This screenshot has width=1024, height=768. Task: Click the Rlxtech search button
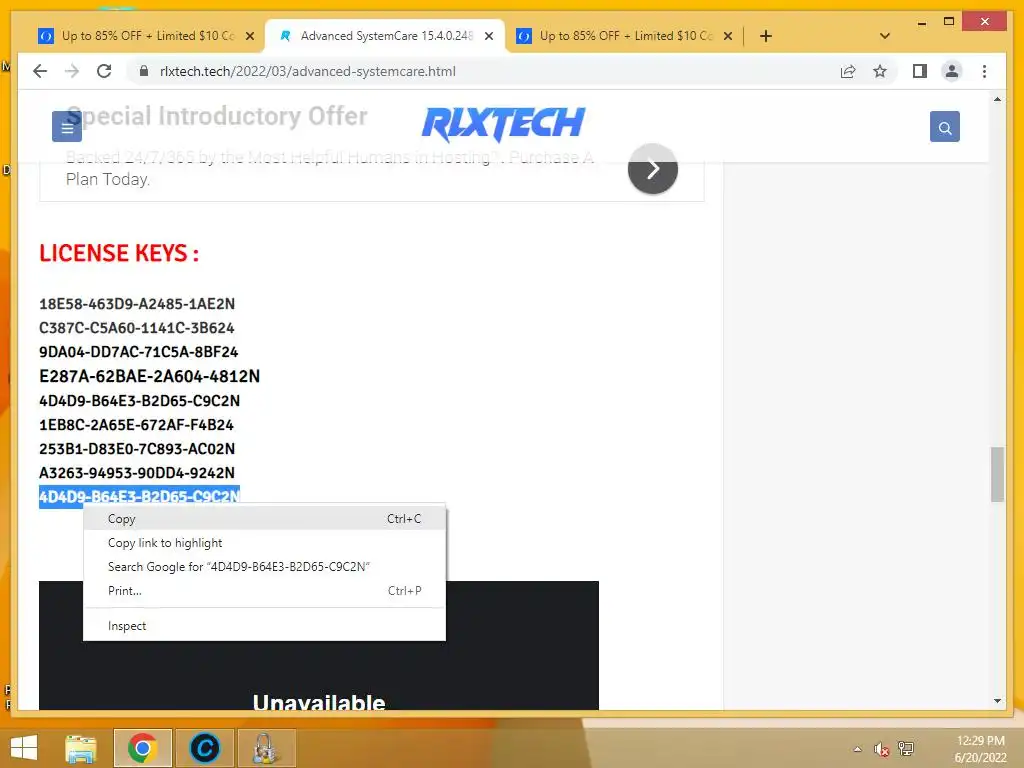pos(944,127)
